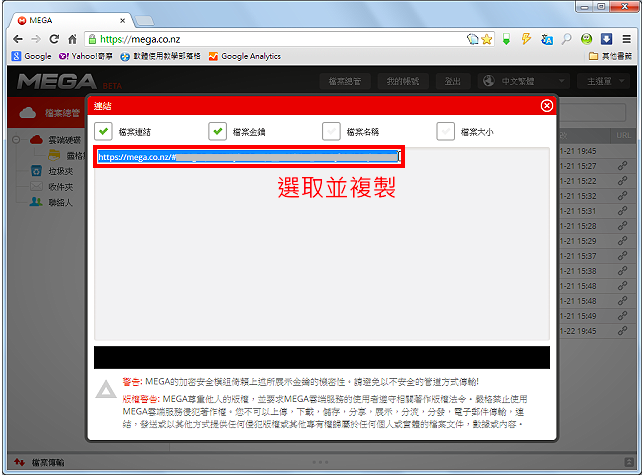
Task: Open the 檔案總管 top menu item
Action: coord(345,81)
